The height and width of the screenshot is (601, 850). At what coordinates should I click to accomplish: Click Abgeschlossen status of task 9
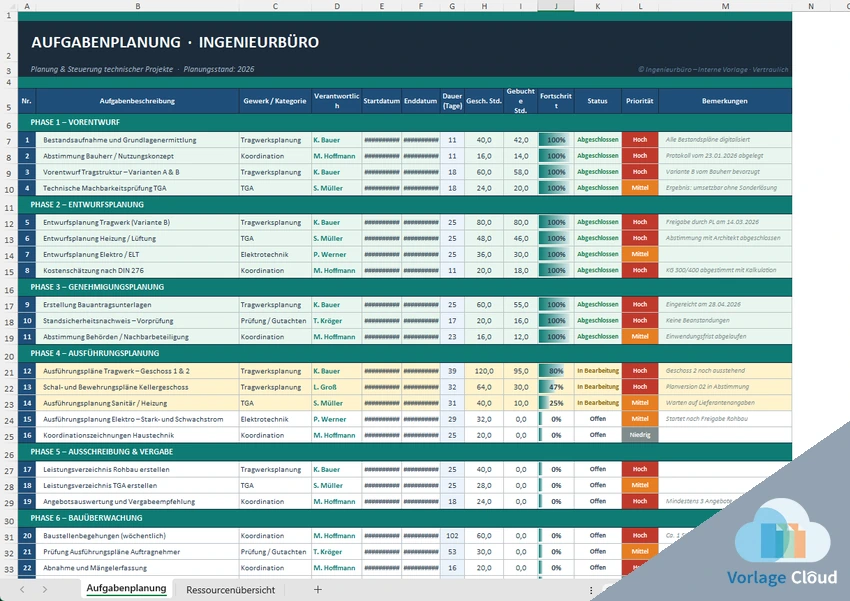coord(597,305)
